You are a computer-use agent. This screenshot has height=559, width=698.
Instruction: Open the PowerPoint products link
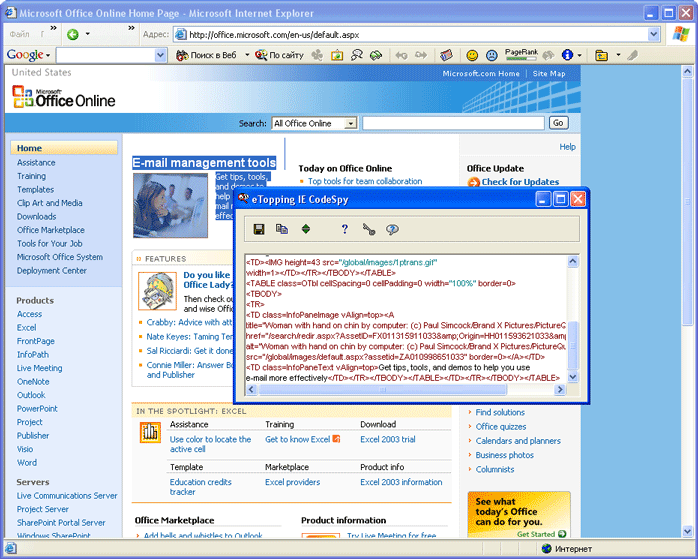(x=37, y=409)
